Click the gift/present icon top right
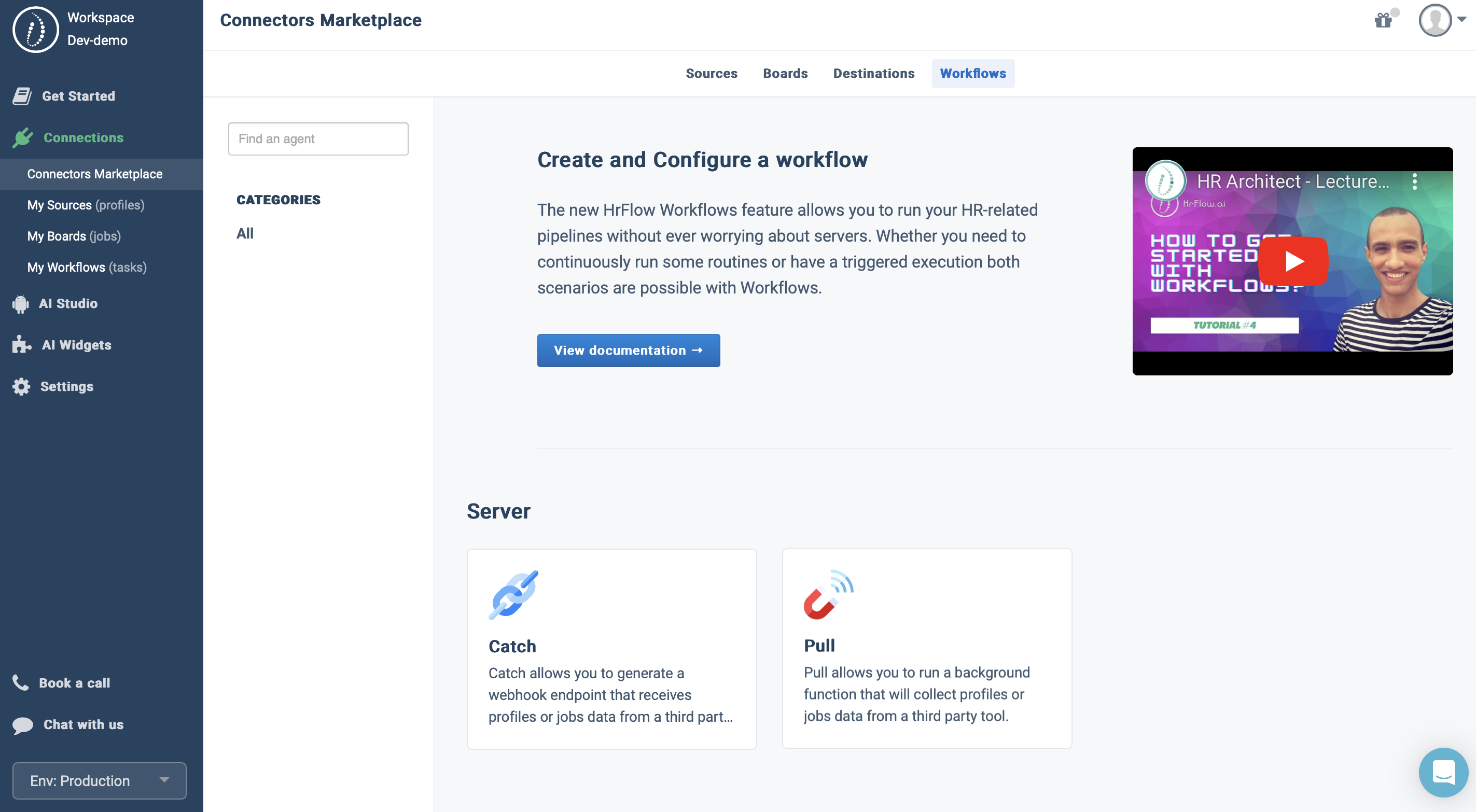1476x812 pixels. click(x=1383, y=19)
